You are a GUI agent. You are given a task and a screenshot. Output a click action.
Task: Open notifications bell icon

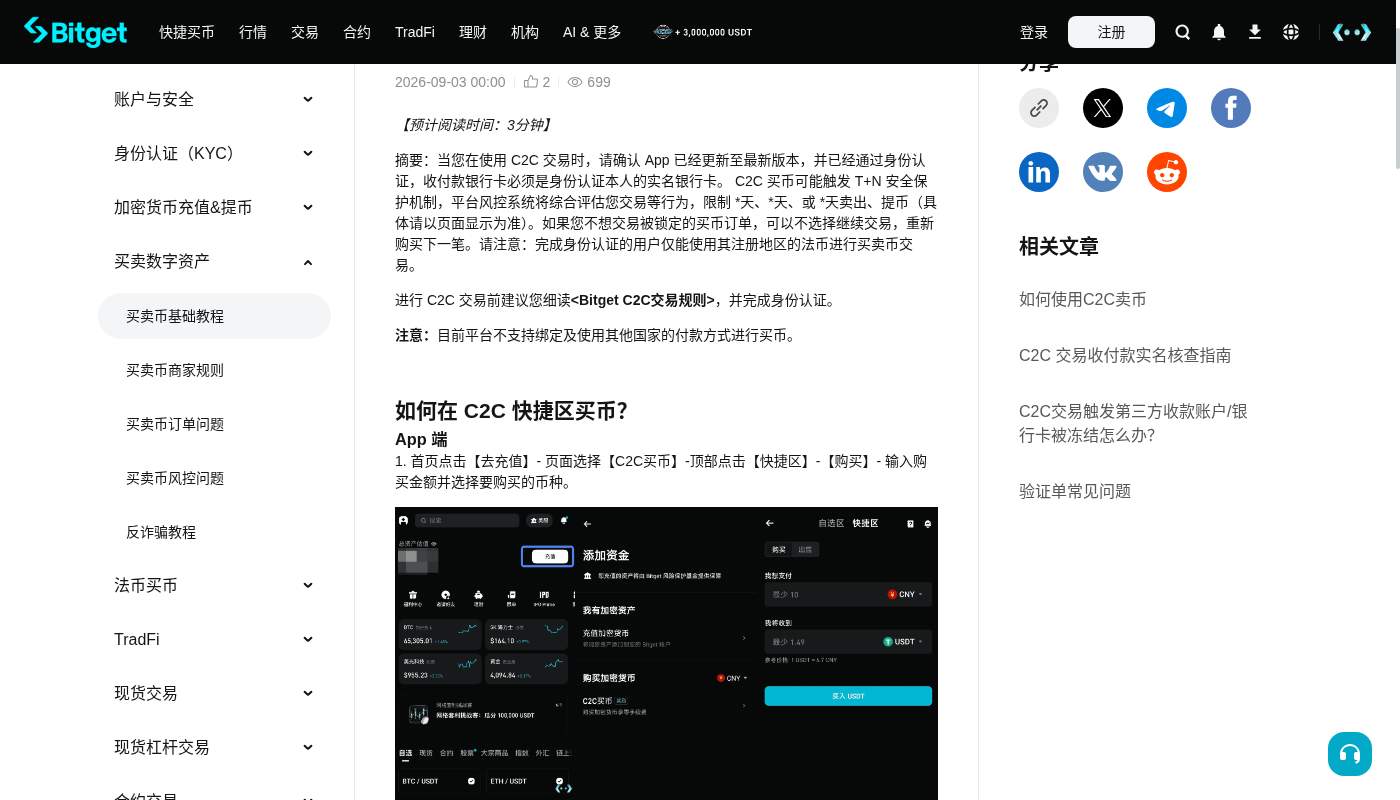pos(1219,32)
